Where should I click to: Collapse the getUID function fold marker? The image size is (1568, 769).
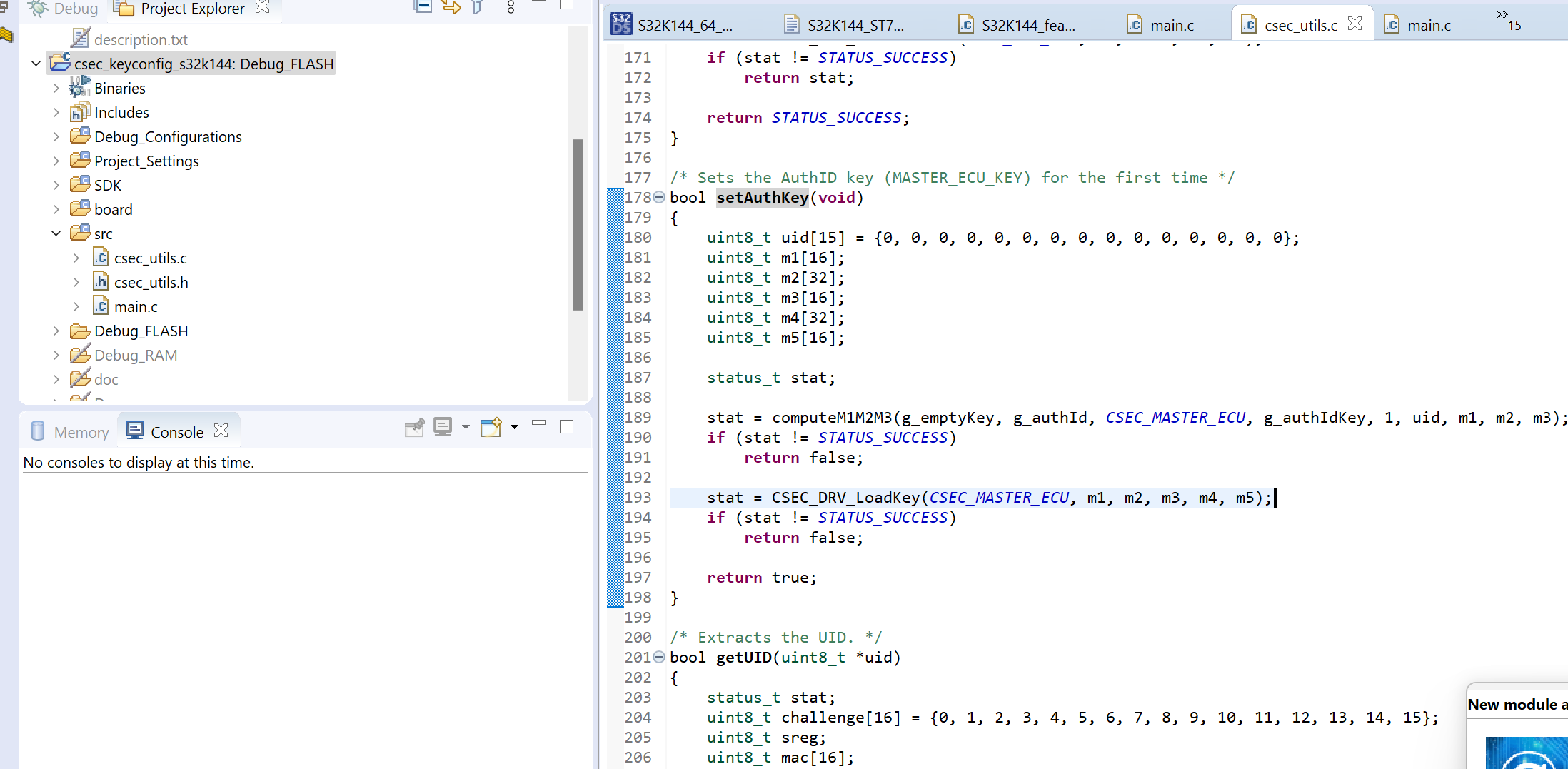pyautogui.click(x=658, y=657)
